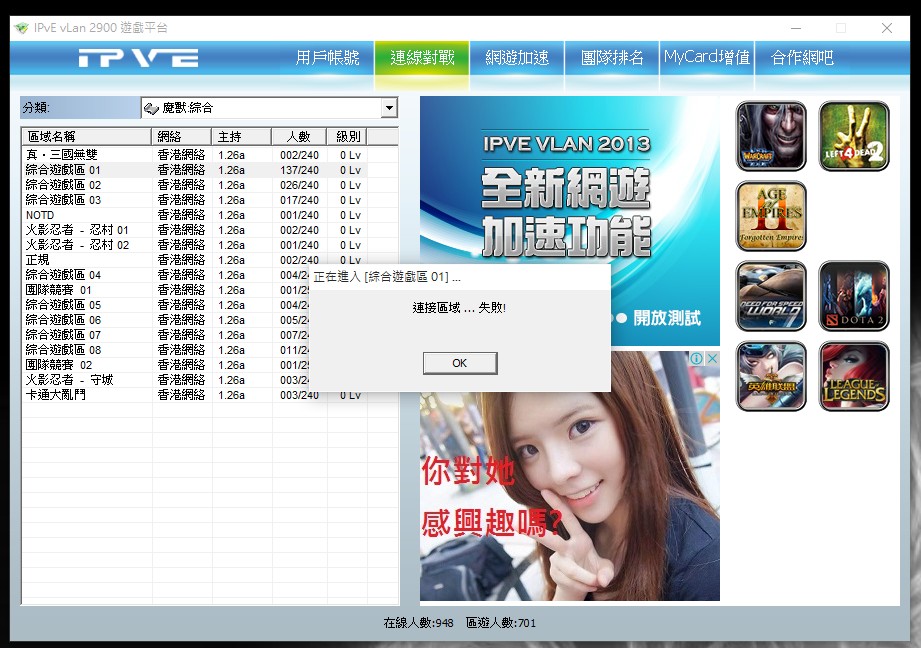This screenshot has height=648, width=921.
Task: Expand the 分類 category dropdown
Action: tap(389, 108)
